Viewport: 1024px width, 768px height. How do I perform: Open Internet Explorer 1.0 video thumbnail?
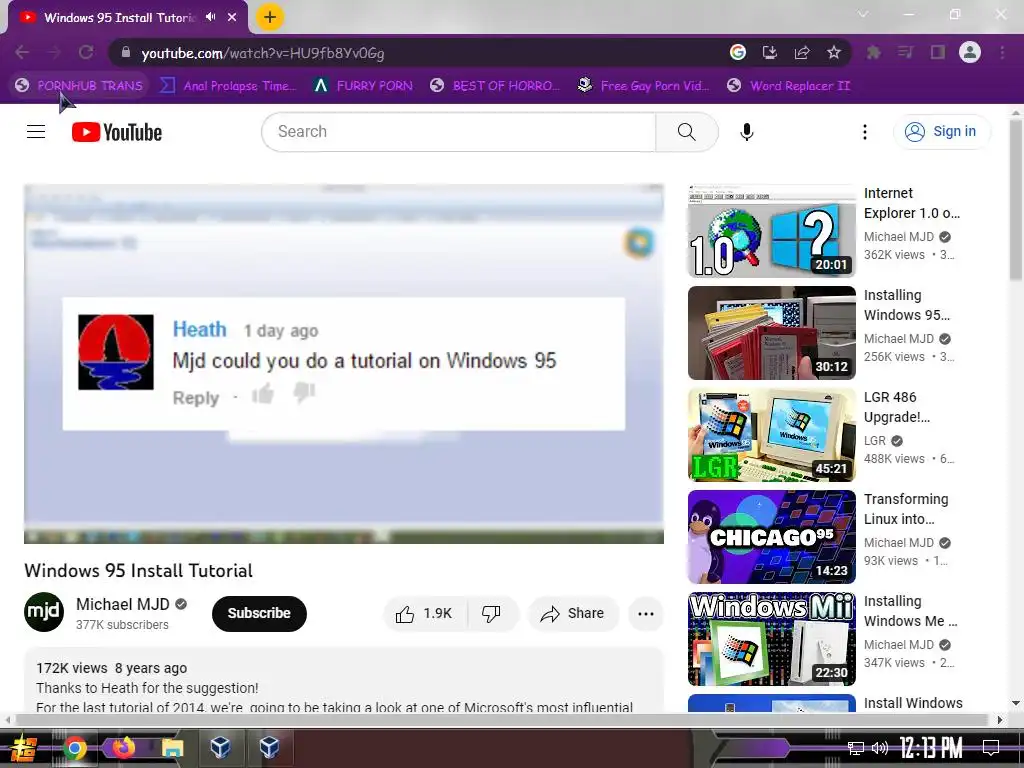[x=771, y=231]
